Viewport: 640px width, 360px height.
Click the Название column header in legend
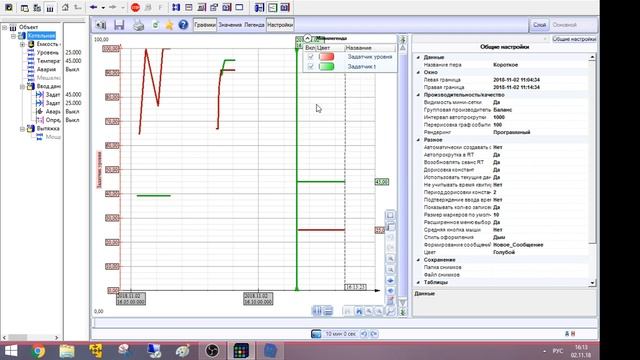click(370, 48)
